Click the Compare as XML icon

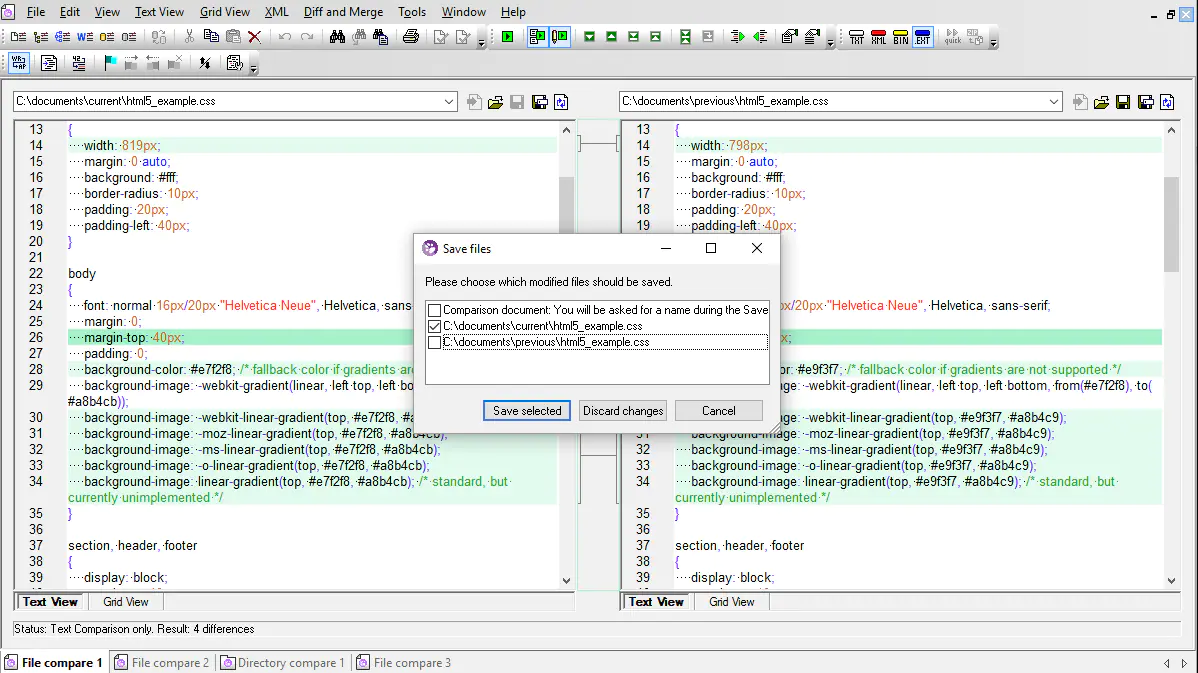pos(879,37)
